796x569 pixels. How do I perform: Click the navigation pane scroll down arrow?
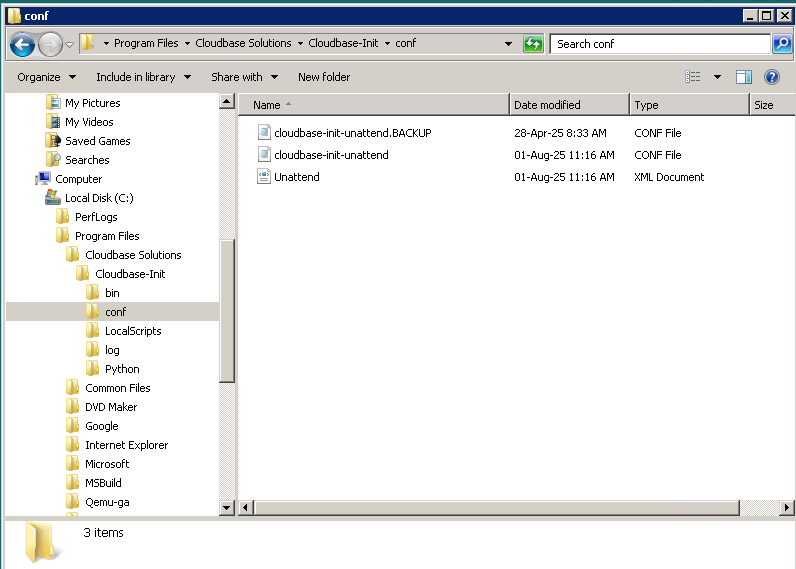[x=226, y=508]
